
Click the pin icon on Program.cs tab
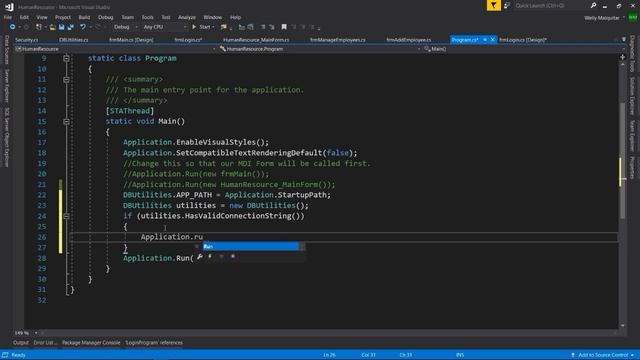(485, 40)
